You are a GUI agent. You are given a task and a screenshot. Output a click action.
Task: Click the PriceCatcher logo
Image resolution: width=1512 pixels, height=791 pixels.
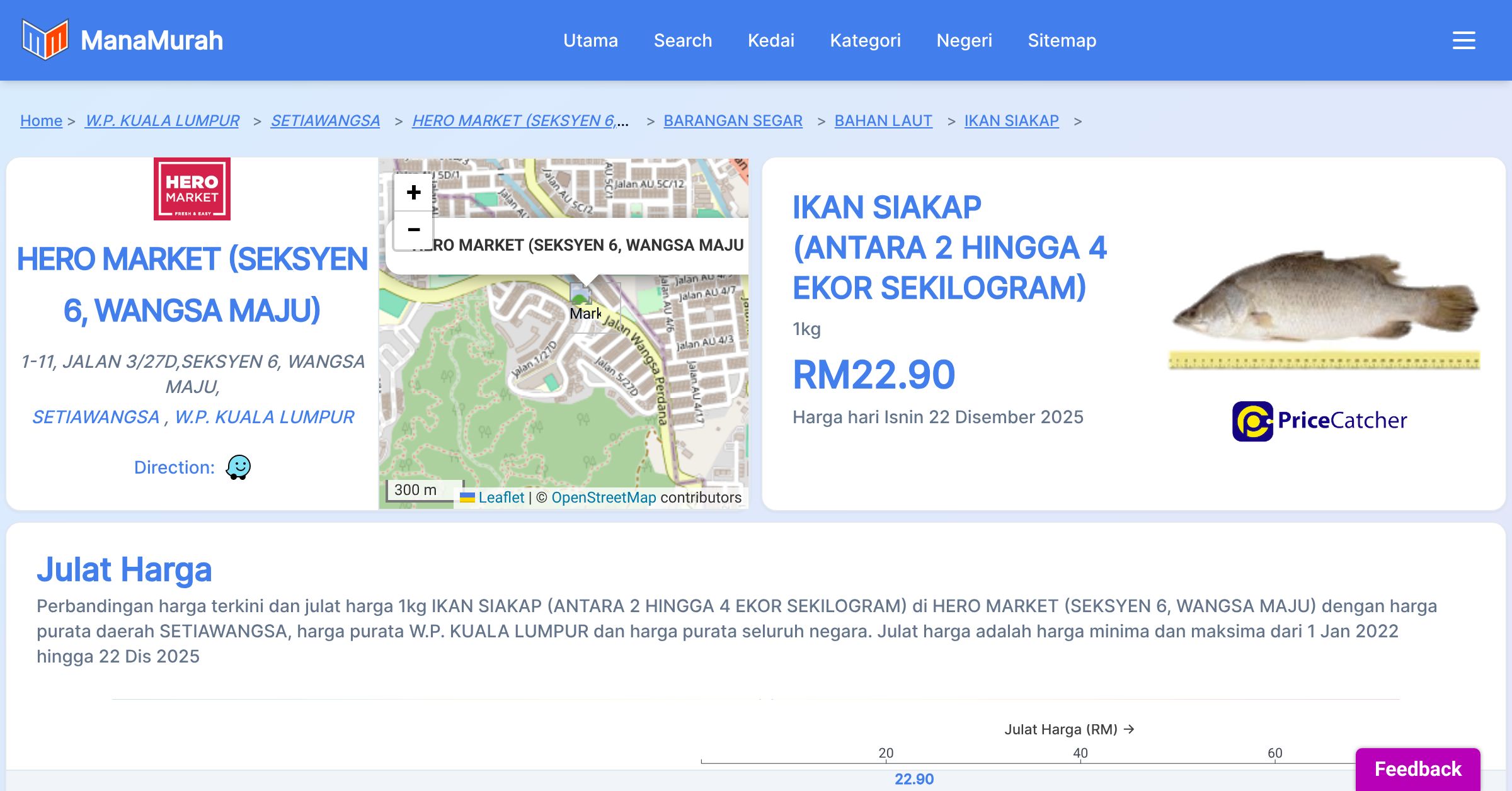[1319, 421]
